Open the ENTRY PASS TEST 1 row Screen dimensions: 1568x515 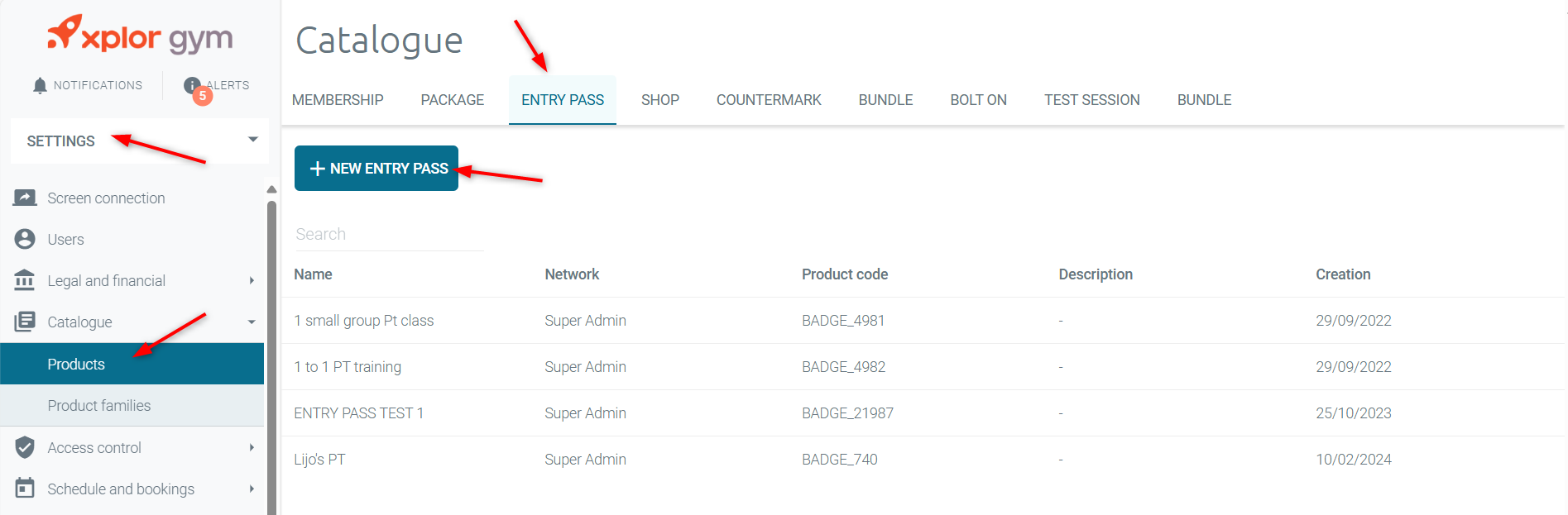coord(358,413)
